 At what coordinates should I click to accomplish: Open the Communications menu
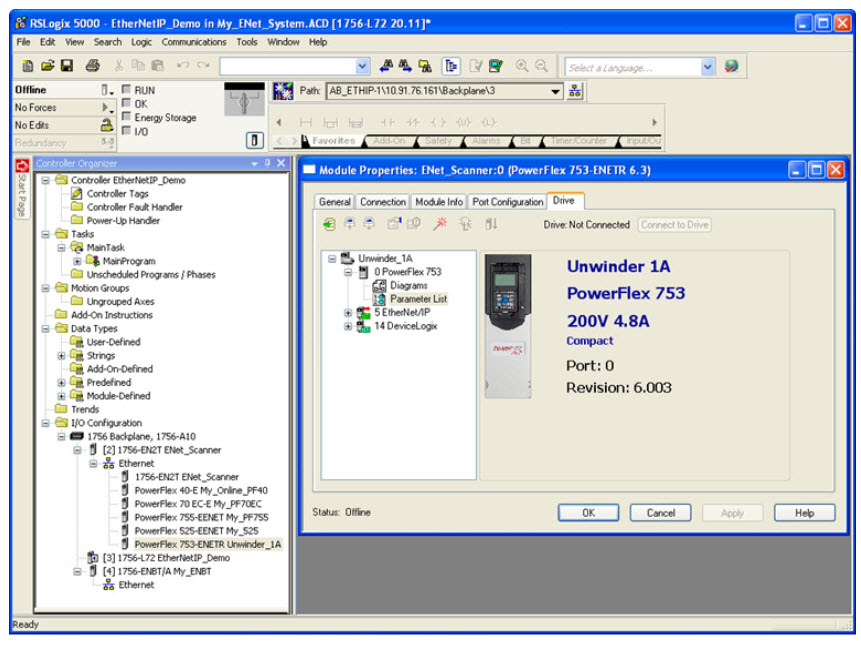[194, 42]
